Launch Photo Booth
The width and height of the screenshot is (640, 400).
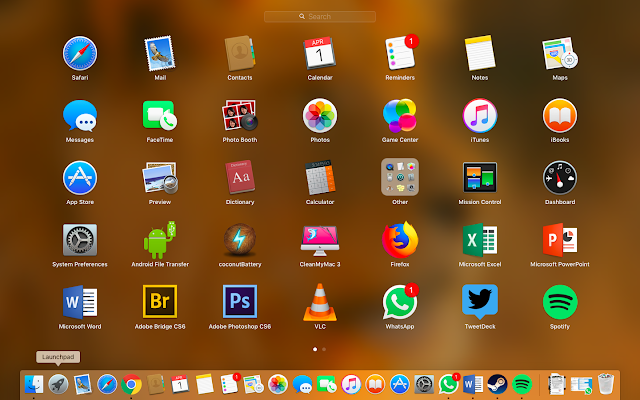(240, 116)
